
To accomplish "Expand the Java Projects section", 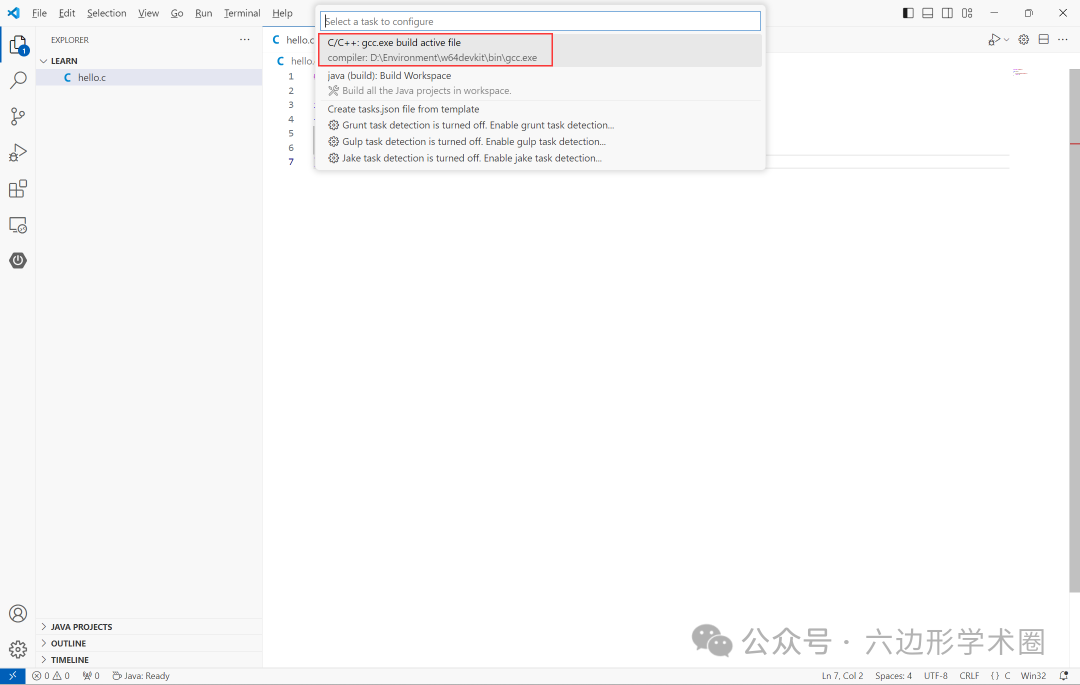I will tap(80, 626).
